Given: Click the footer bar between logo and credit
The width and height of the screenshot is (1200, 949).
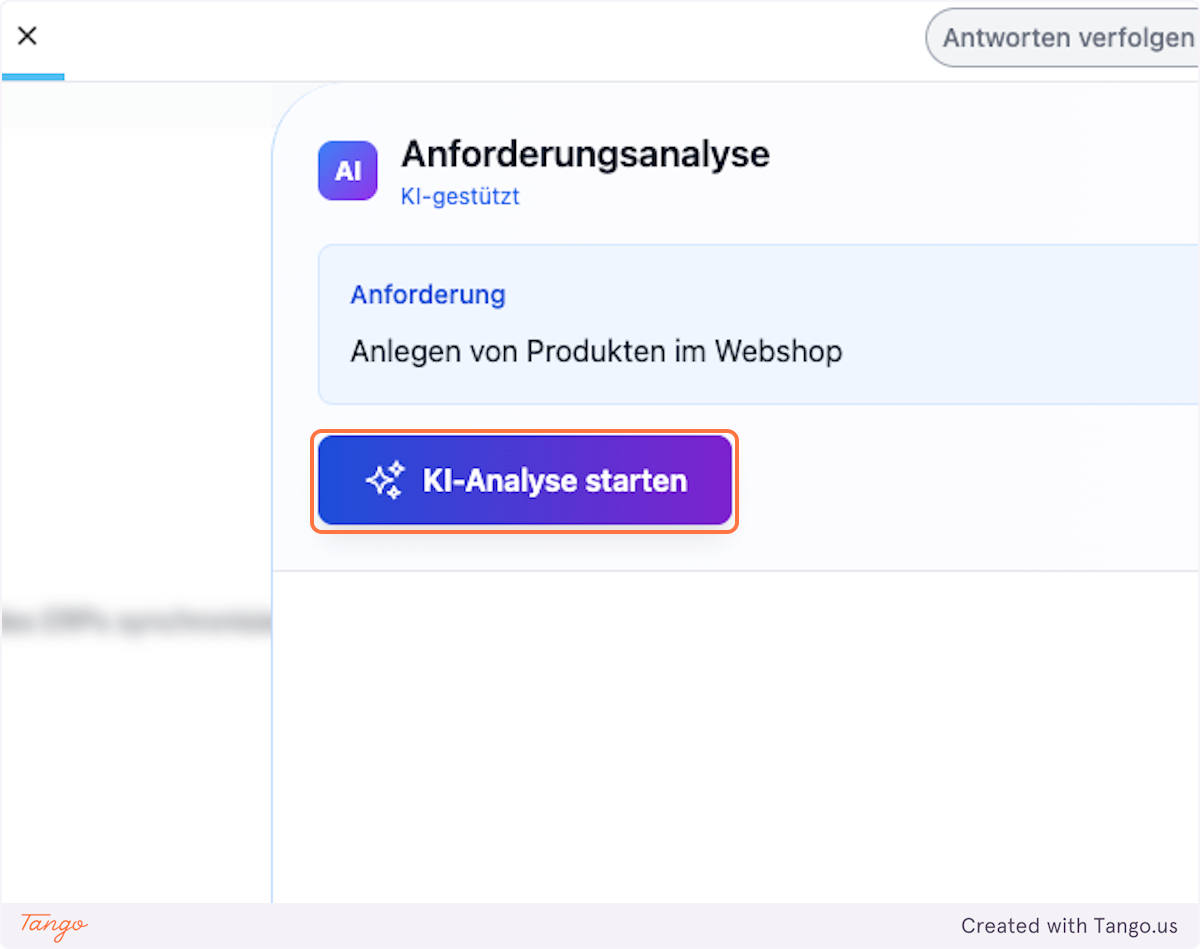Looking at the screenshot, I should [x=520, y=926].
